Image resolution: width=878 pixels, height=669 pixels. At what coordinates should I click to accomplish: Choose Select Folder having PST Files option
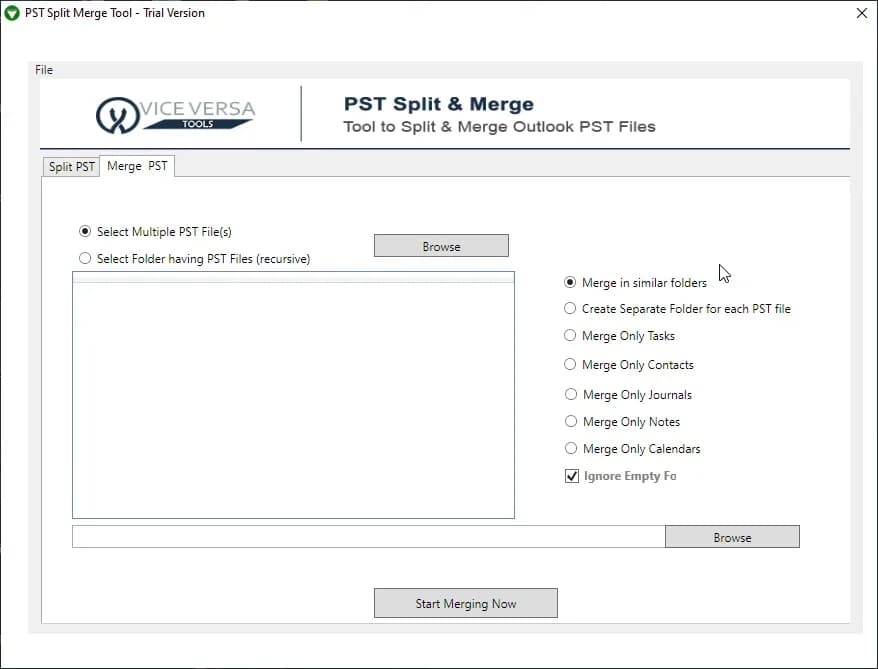tap(194, 259)
